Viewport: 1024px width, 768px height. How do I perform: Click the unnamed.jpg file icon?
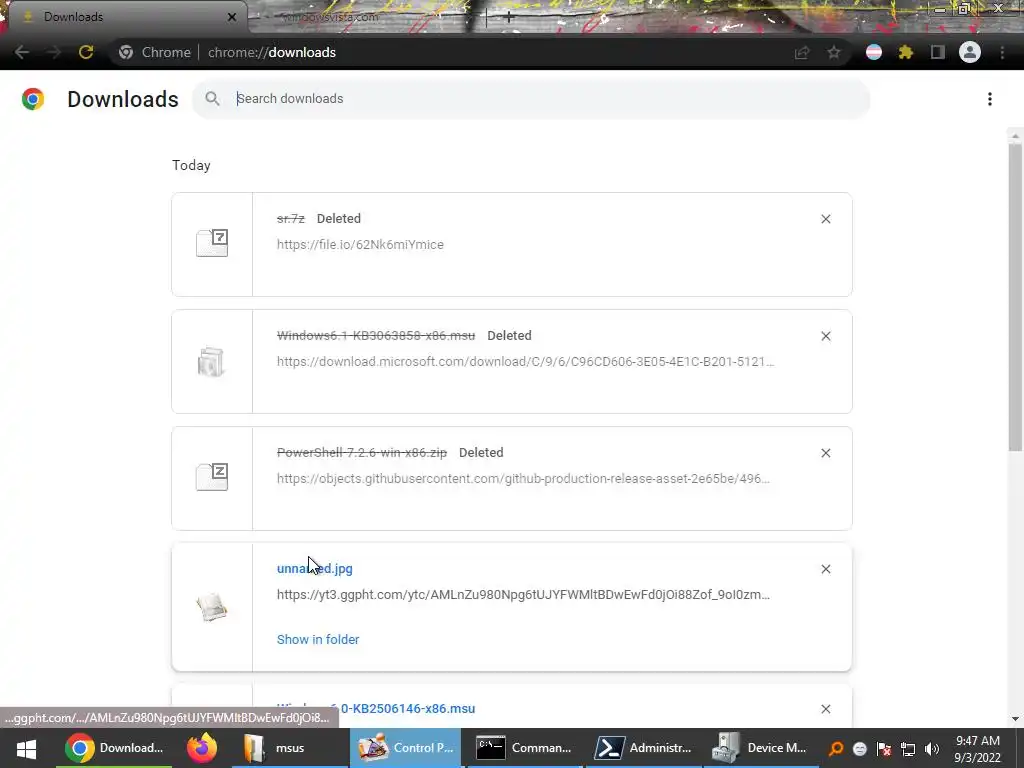click(x=212, y=607)
